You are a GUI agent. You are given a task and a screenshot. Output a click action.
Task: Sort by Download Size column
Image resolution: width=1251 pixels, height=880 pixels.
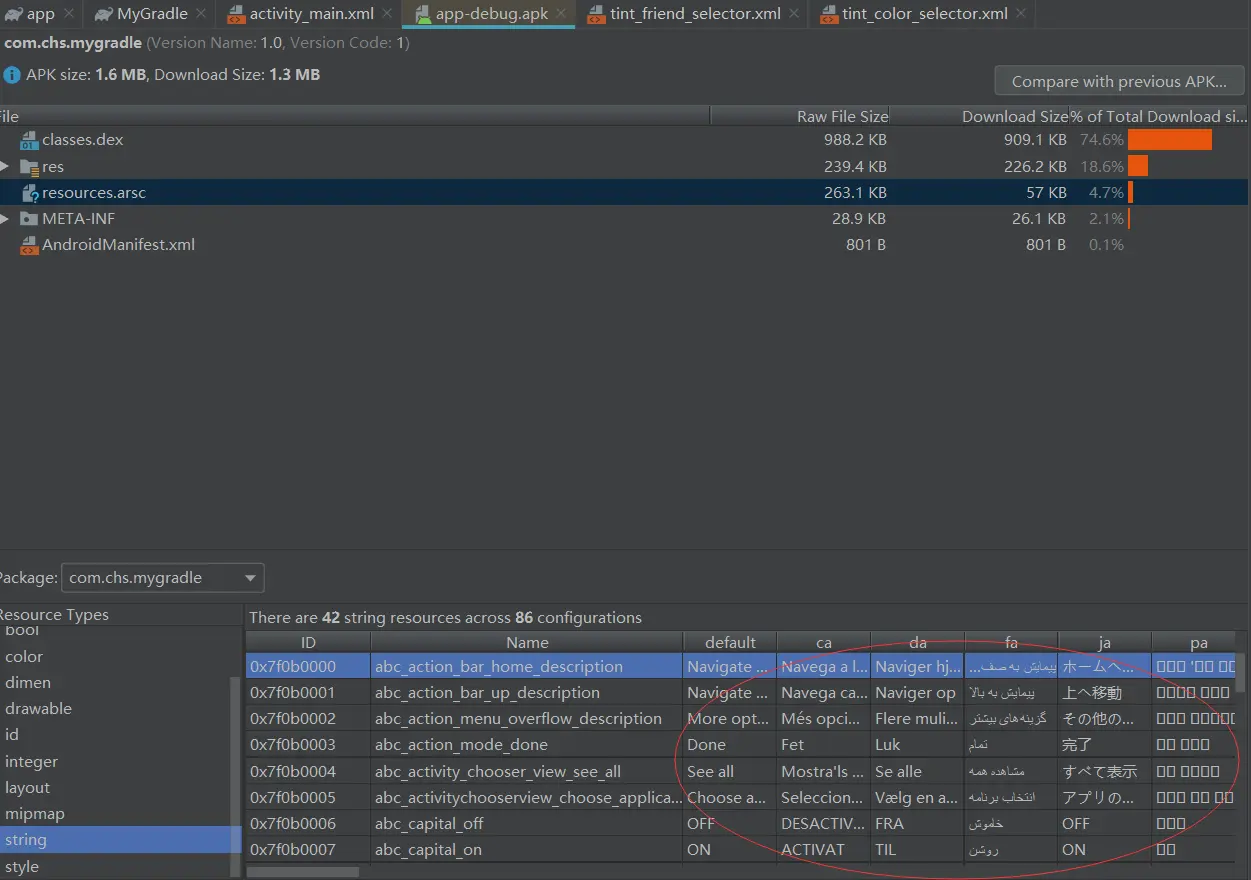point(979,116)
